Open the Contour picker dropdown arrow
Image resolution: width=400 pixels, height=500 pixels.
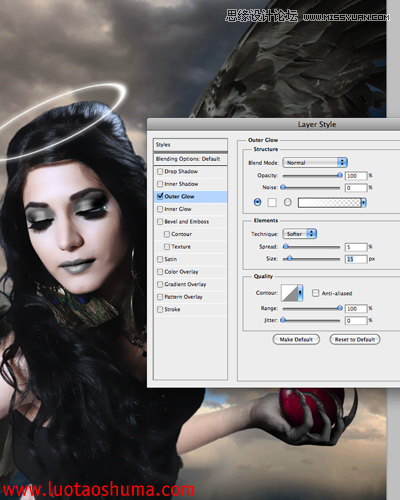tap(300, 293)
